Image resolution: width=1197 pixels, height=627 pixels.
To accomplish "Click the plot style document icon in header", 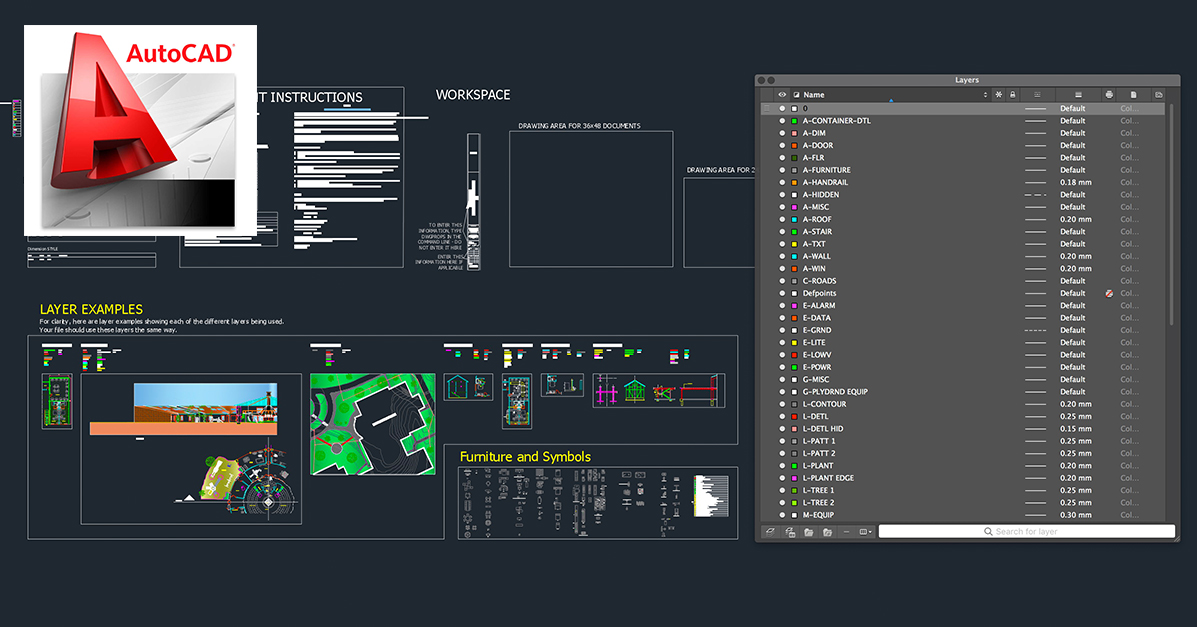I will (1133, 94).
